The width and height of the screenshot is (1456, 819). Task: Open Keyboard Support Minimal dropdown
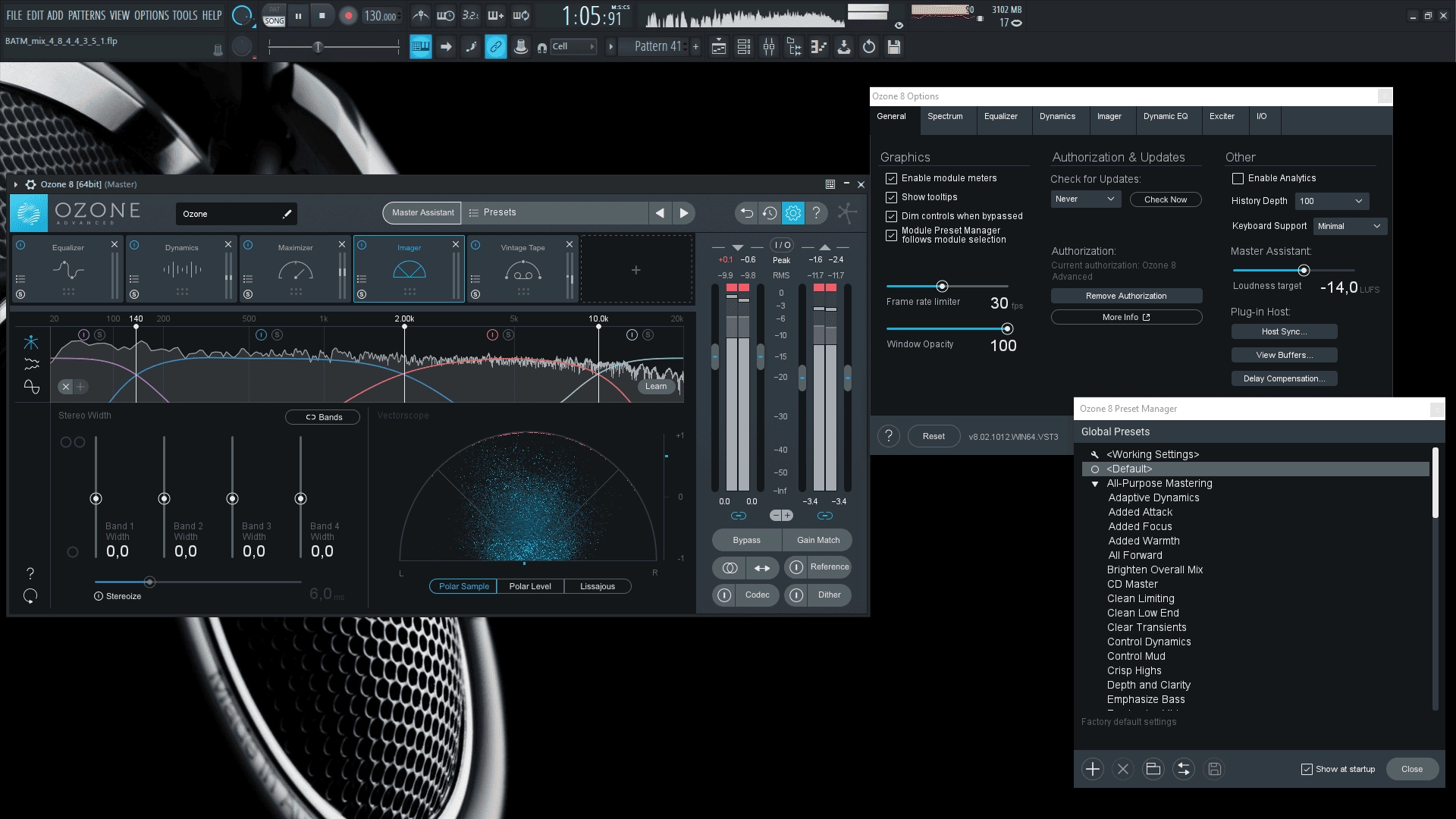(x=1350, y=226)
